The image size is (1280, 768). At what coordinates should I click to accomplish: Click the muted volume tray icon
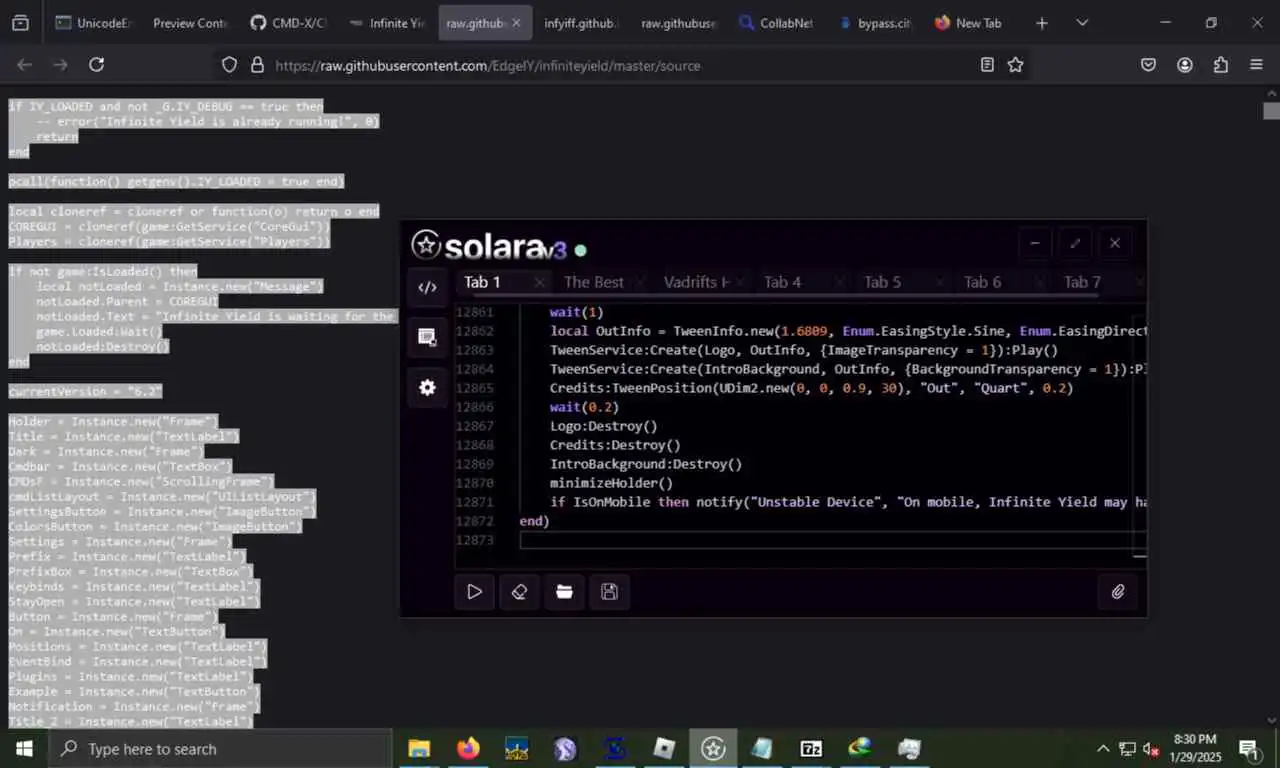coord(1151,748)
